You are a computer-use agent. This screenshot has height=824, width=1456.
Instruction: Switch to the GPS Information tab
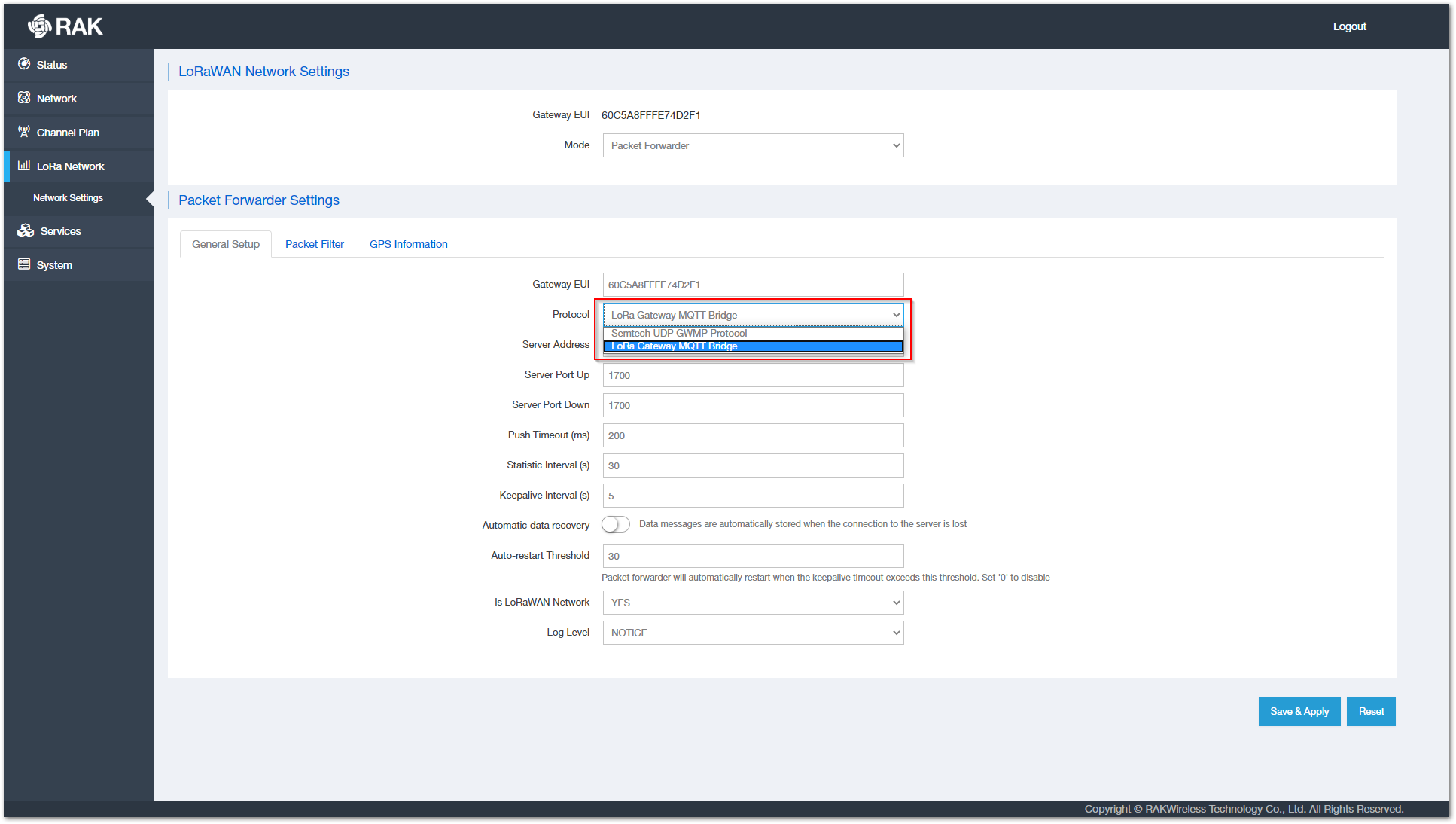(409, 244)
